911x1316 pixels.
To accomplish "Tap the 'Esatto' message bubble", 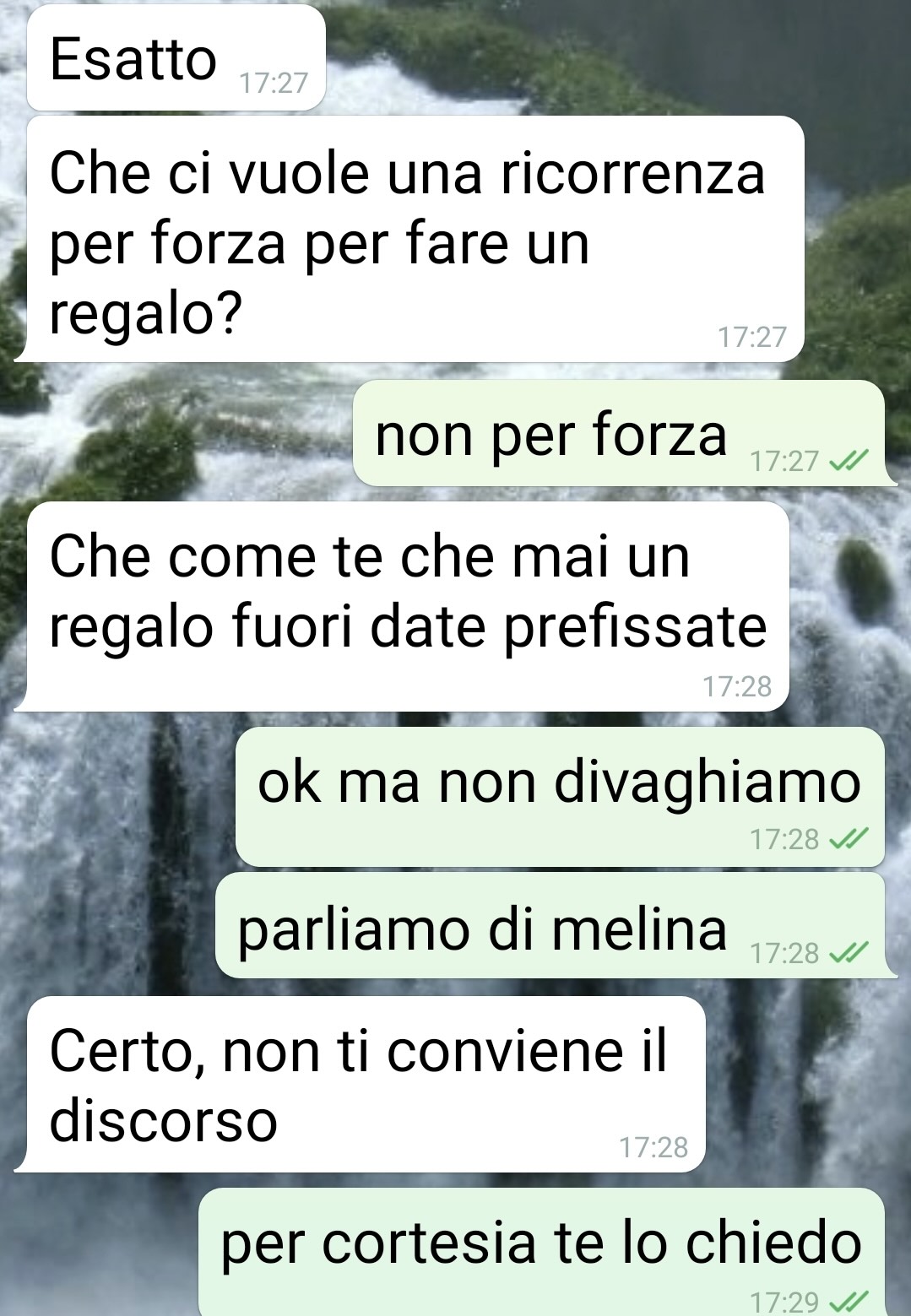I will (x=176, y=57).
